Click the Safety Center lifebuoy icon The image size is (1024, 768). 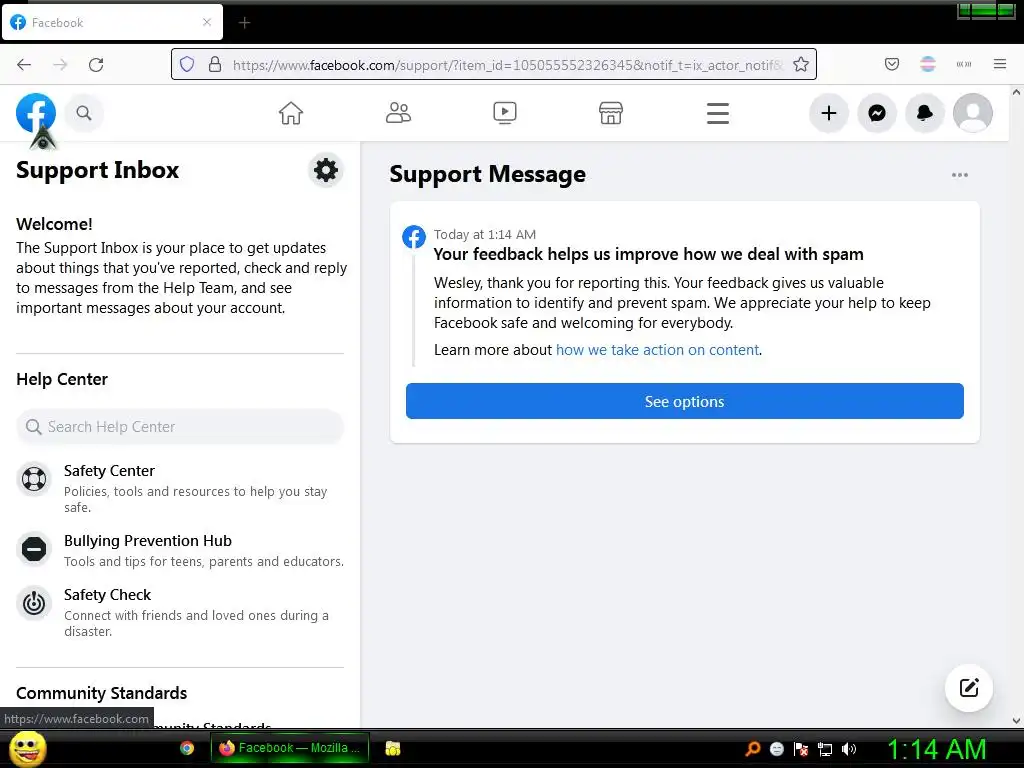(x=34, y=479)
